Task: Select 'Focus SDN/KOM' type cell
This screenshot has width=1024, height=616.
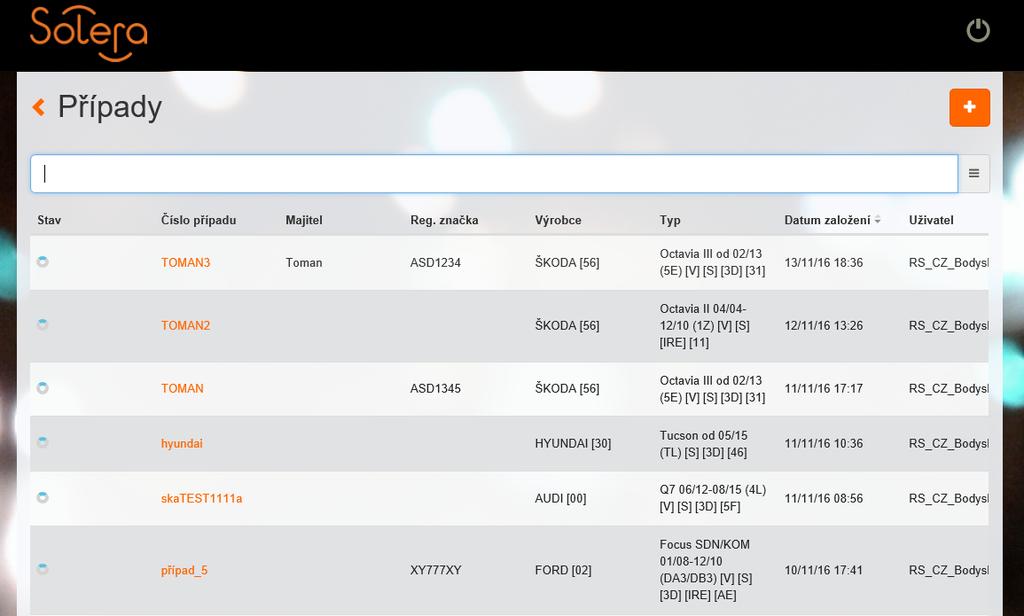Action: pos(706,570)
